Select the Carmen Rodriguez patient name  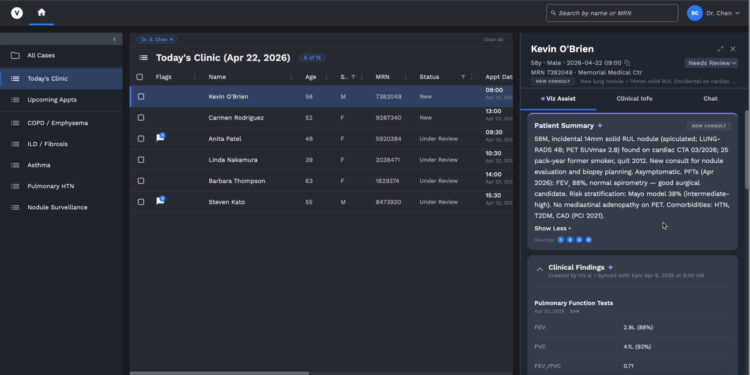tap(236, 118)
